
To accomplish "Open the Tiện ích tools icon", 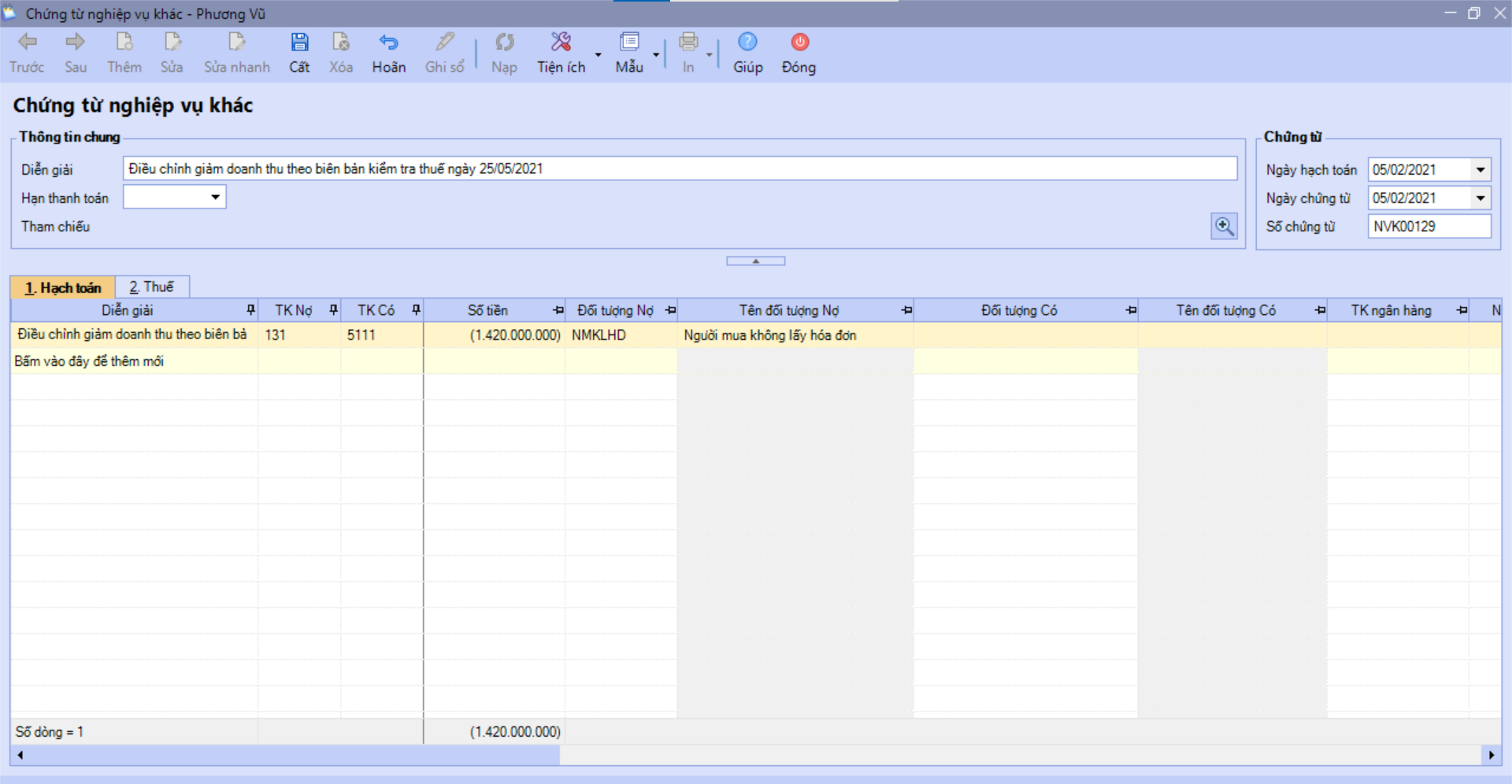I will coord(561,43).
